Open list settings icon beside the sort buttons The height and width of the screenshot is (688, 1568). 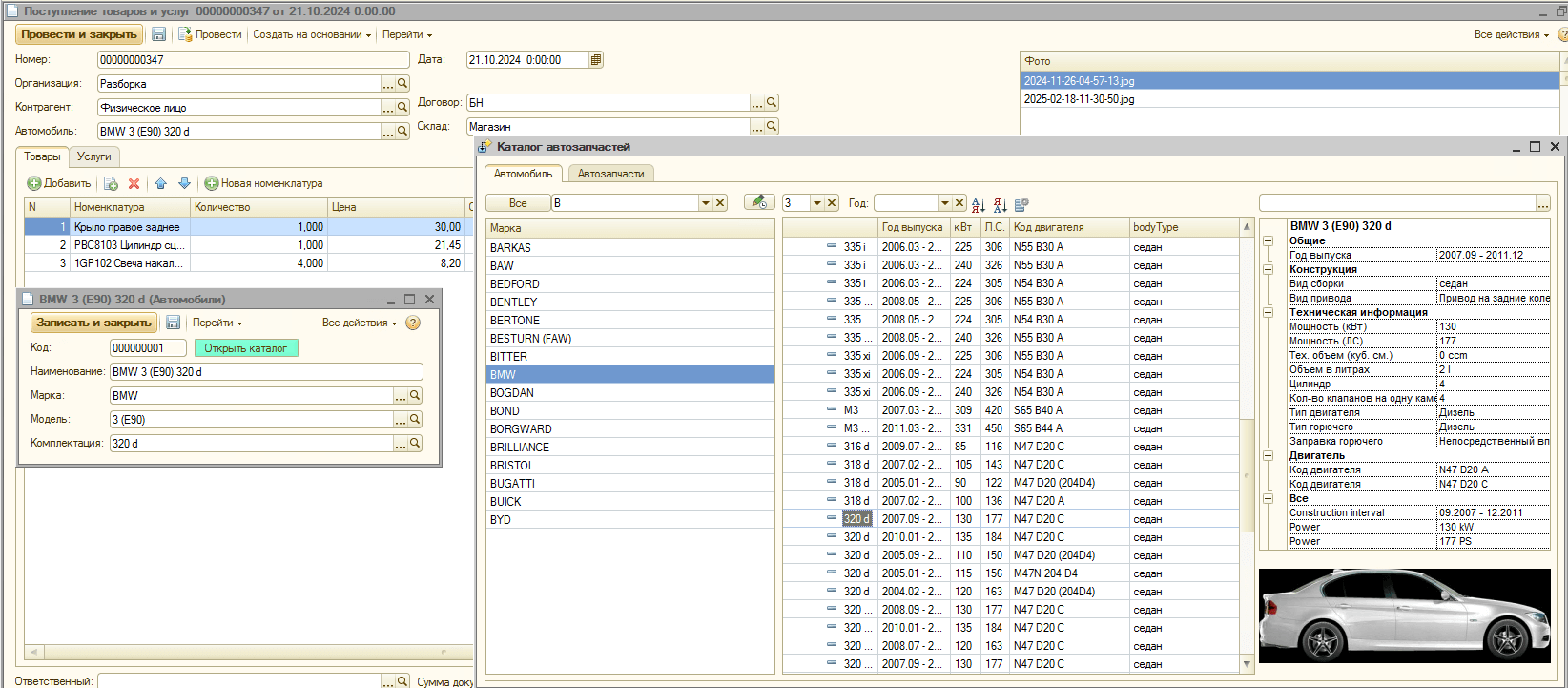point(1021,203)
